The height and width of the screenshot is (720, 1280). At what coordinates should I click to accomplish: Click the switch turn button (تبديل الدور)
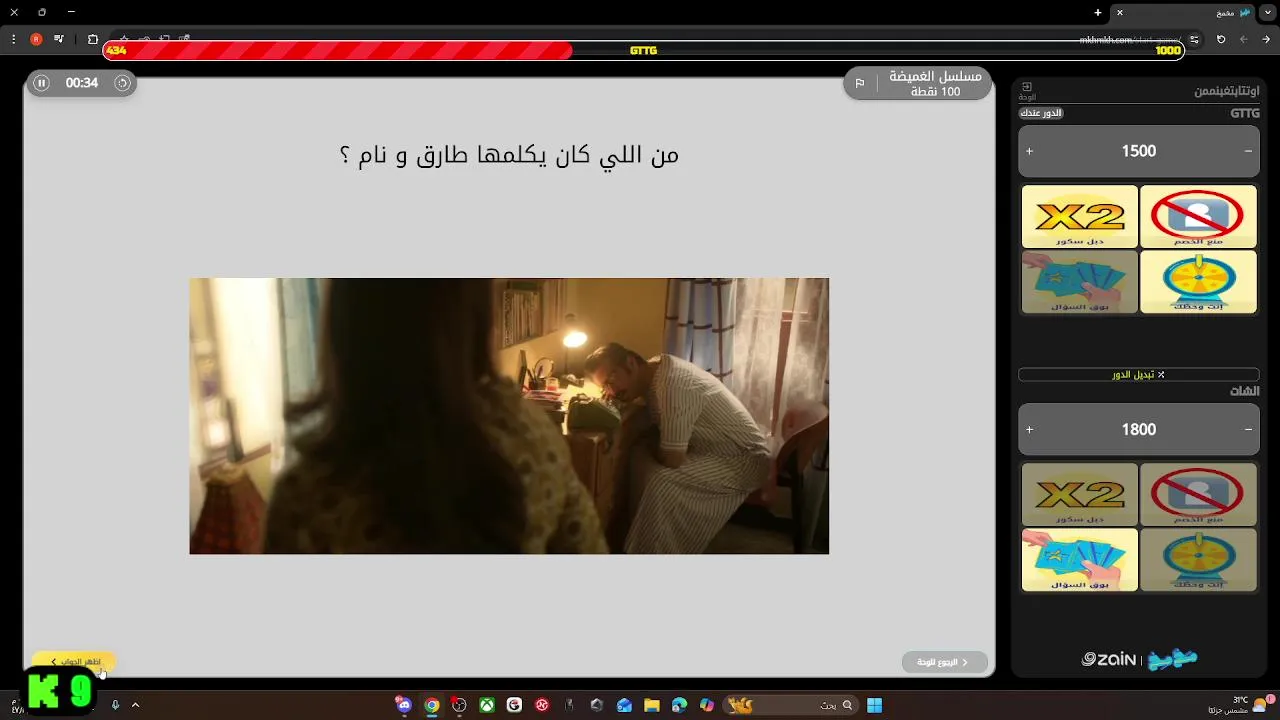coord(1139,374)
